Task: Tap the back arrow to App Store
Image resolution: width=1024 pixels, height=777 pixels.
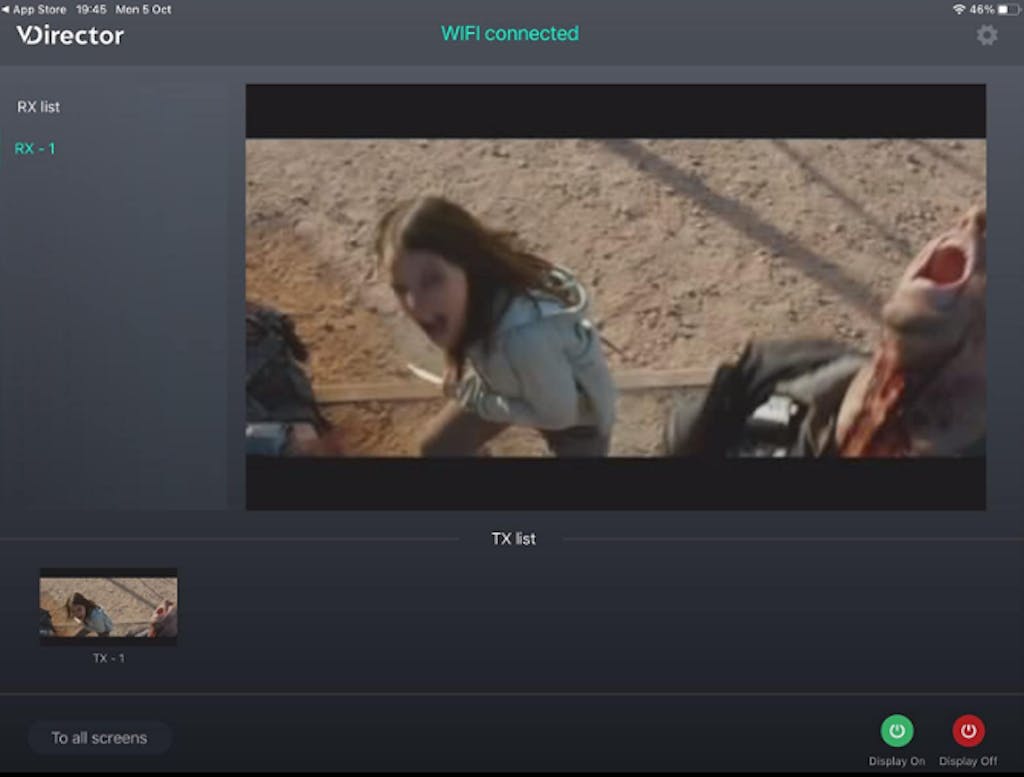Action: click(5, 9)
